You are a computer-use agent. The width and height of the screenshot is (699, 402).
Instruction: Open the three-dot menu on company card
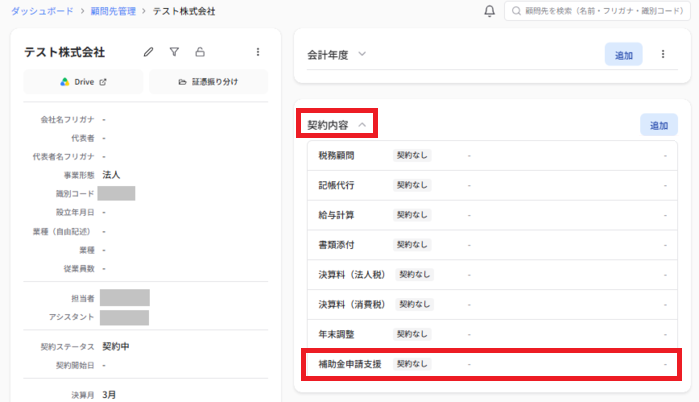pos(258,52)
